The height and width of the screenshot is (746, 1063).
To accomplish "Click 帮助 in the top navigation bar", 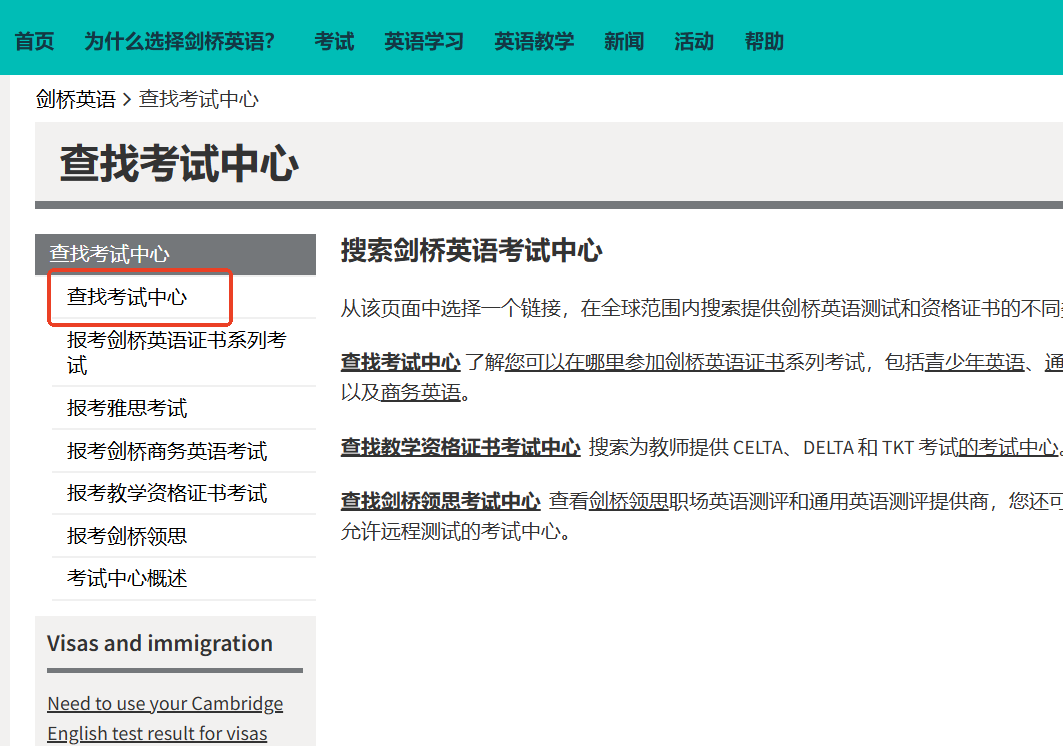I will (763, 41).
